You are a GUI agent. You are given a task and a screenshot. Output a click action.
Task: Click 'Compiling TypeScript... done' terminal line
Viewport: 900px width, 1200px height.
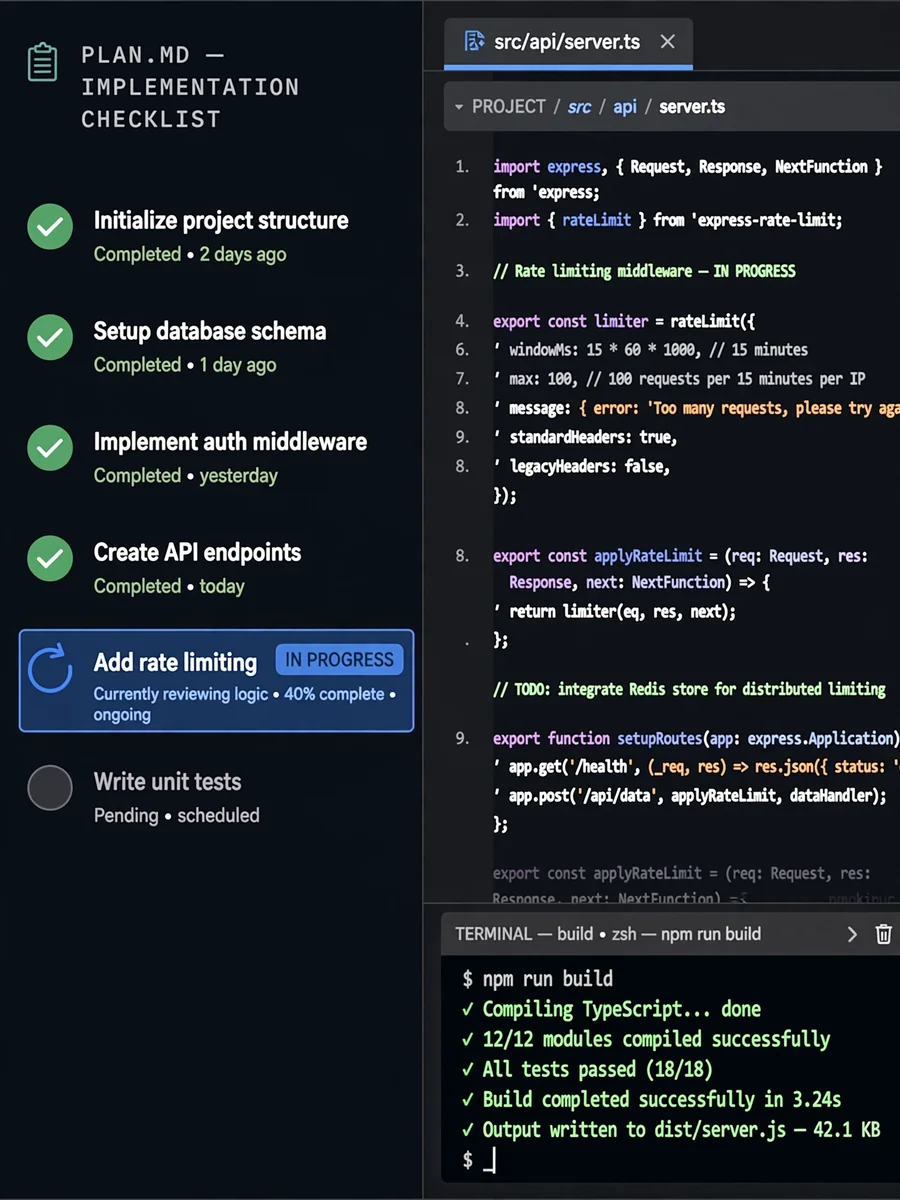(611, 1009)
